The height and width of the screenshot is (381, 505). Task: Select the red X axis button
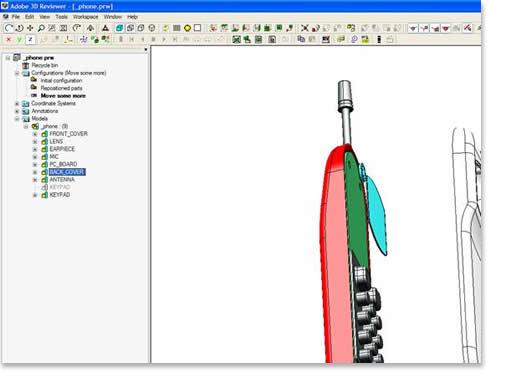9,40
